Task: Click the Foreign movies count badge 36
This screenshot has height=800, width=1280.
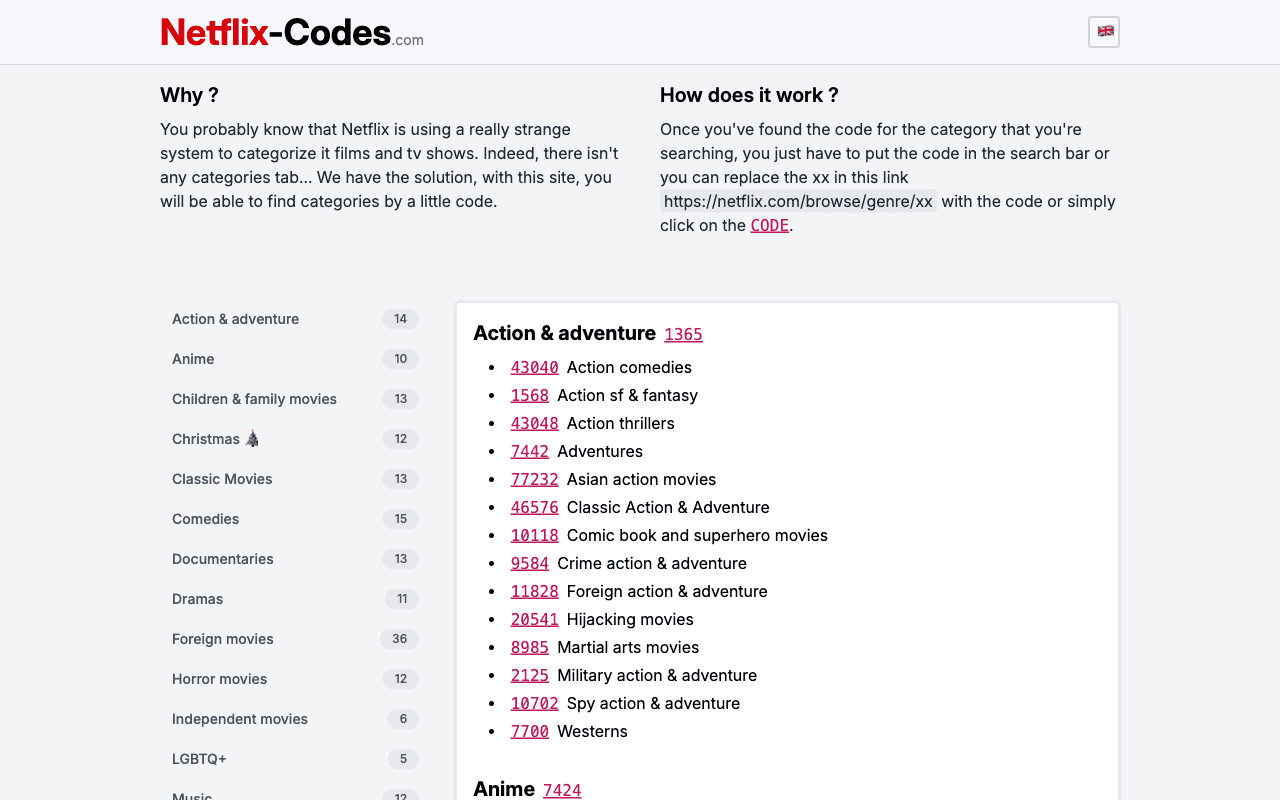Action: 400,639
